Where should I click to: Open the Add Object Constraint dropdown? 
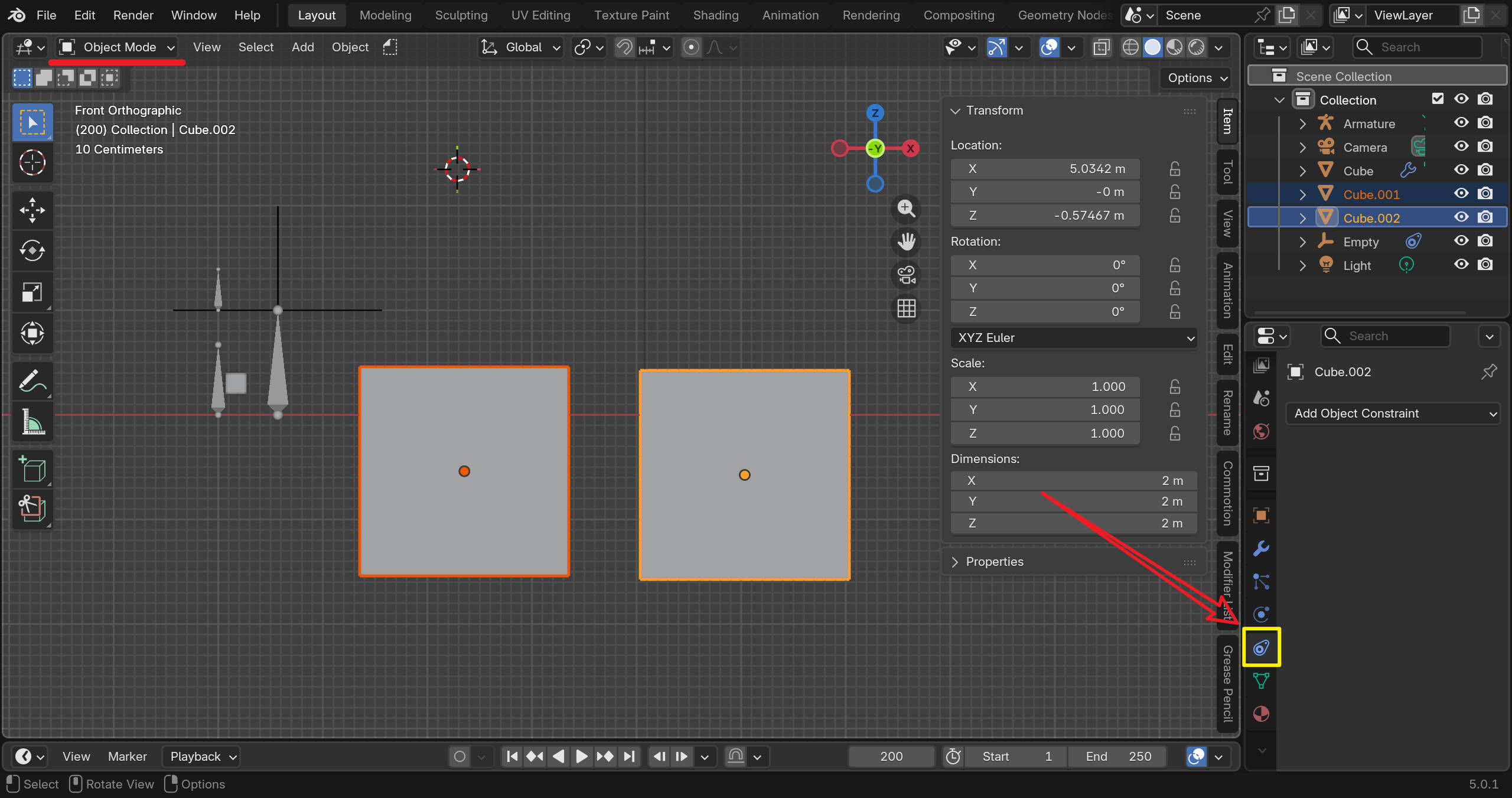(1393, 413)
